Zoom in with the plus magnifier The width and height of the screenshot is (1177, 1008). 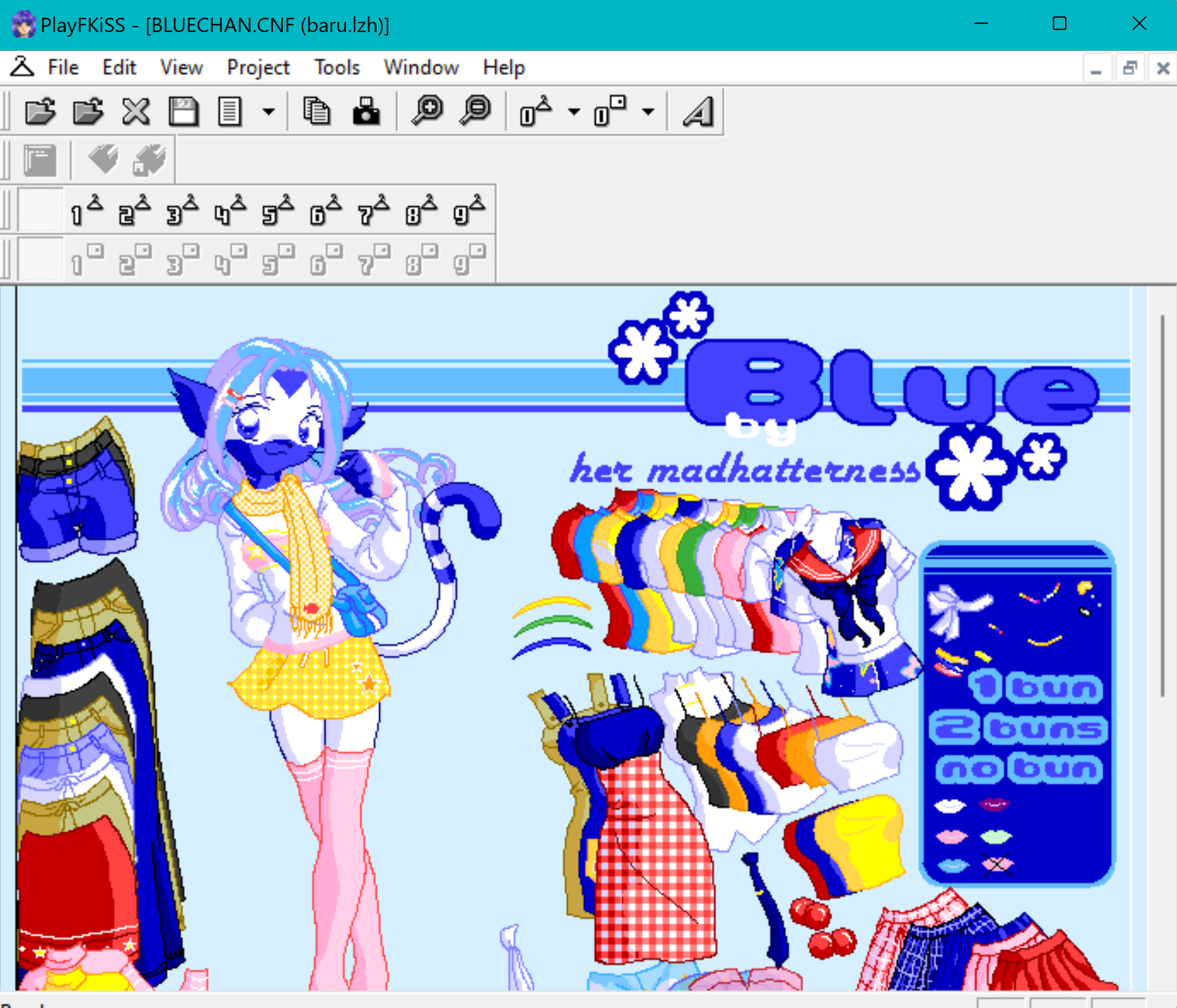click(x=428, y=111)
